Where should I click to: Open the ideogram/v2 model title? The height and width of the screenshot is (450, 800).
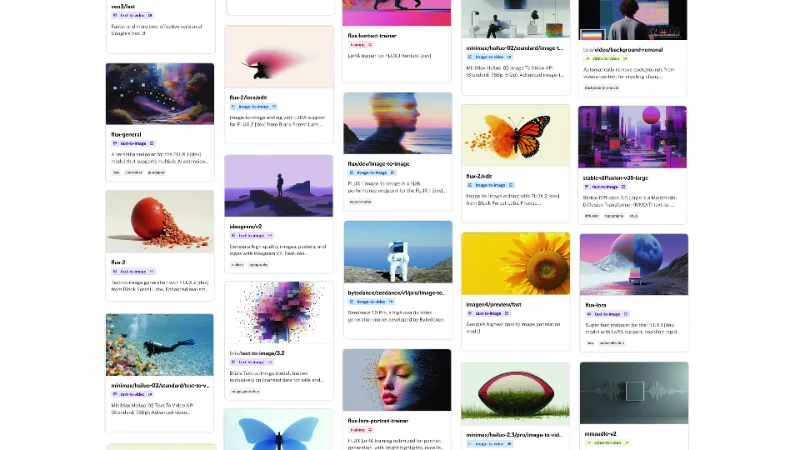tap(246, 227)
